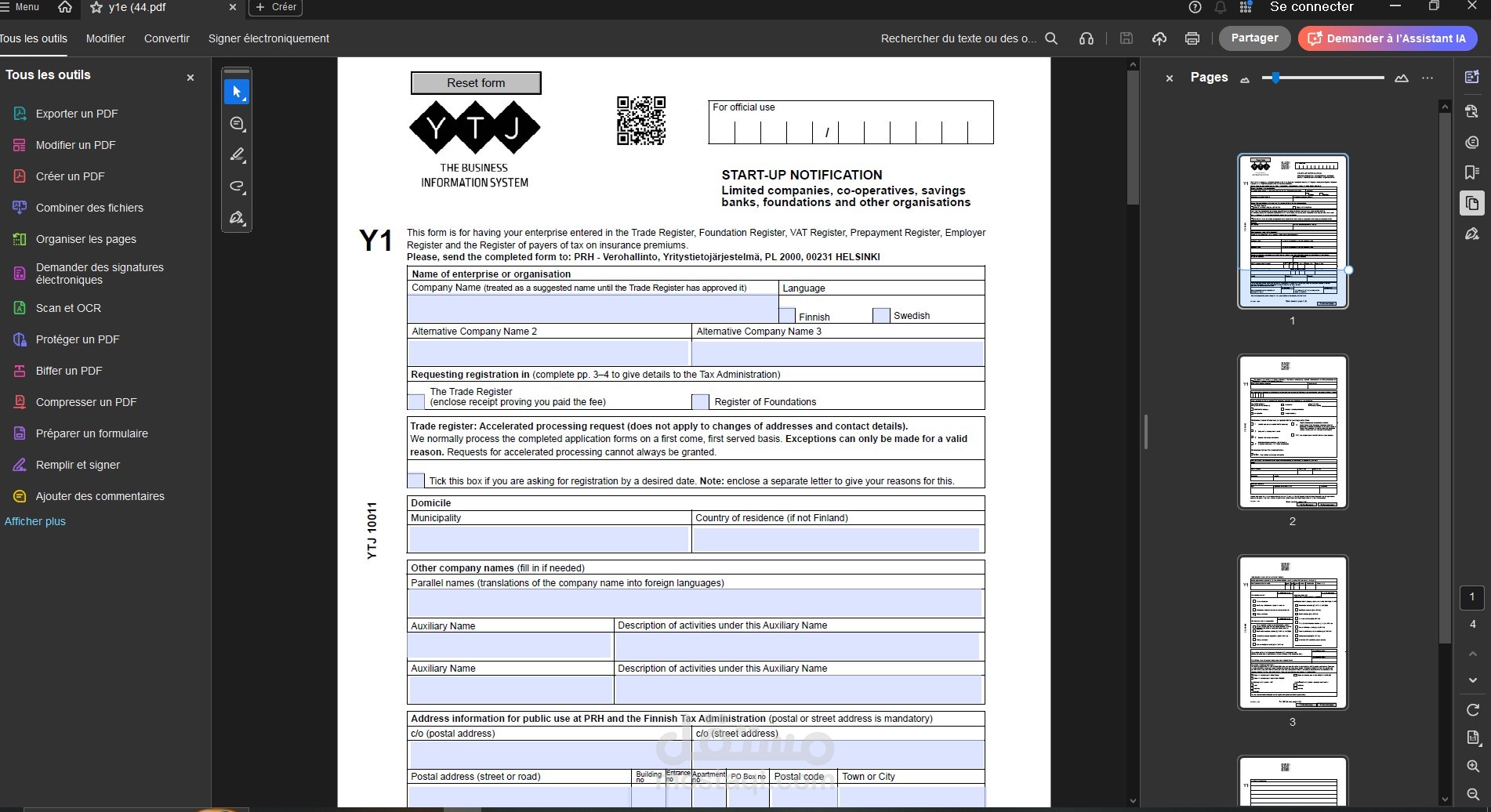Select the fill and sign pen tool
The image size is (1491, 812).
click(x=237, y=217)
